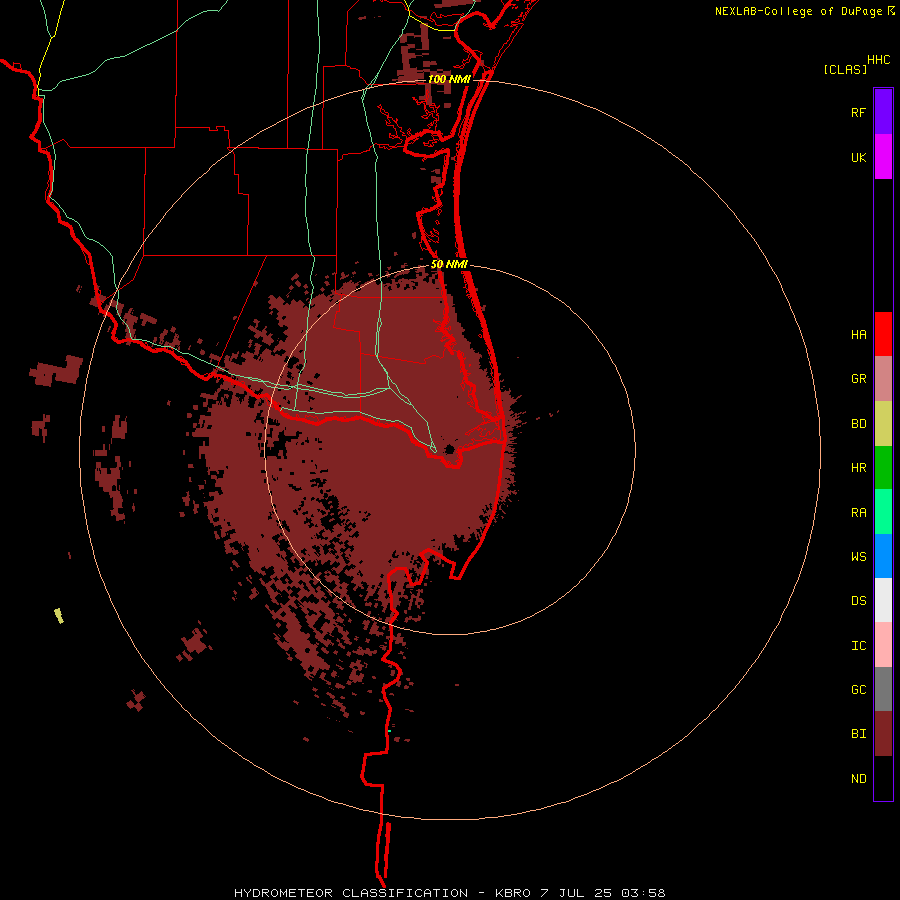The image size is (900, 900).
Task: Click the BI dark red legend swatch
Action: pos(883,734)
